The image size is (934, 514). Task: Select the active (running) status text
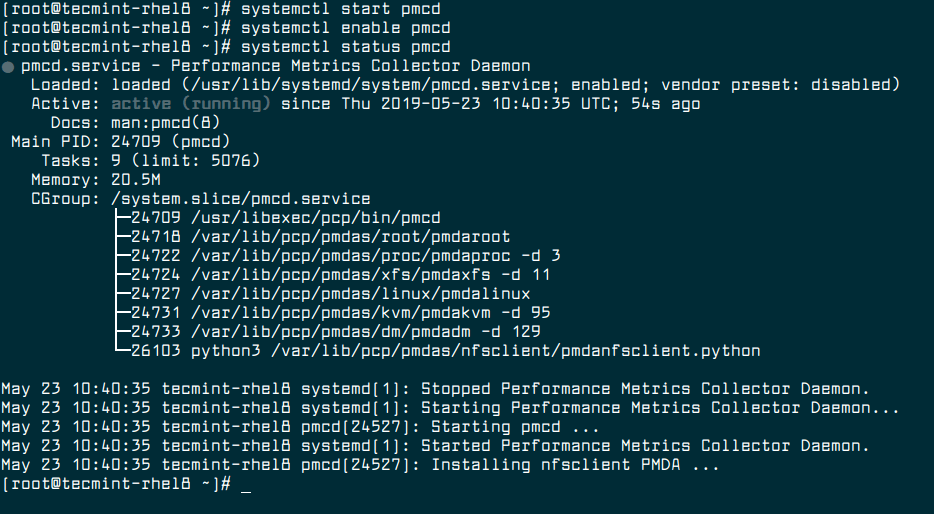click(191, 104)
